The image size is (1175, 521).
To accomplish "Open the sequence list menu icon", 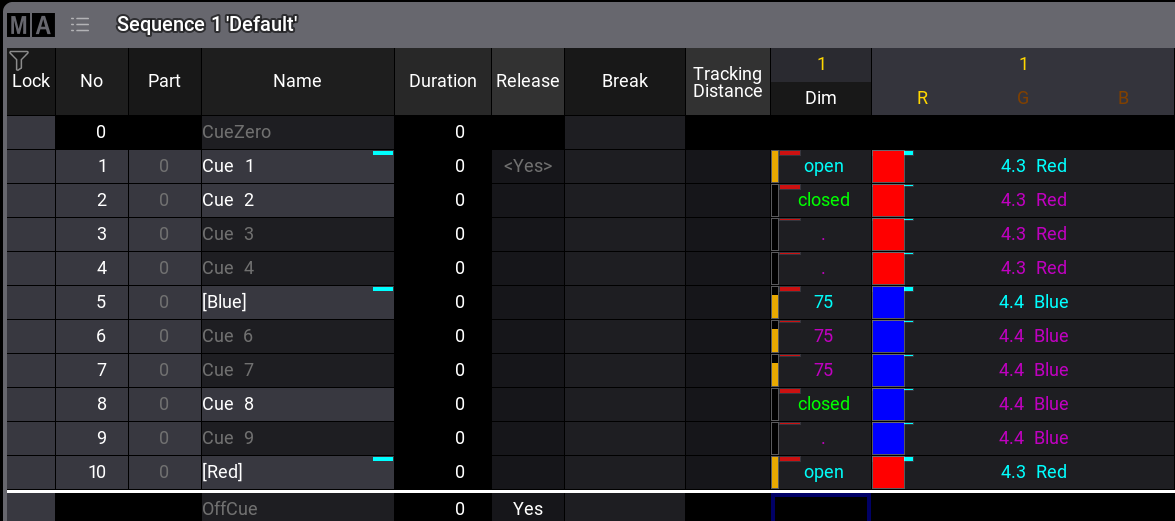I will pyautogui.click(x=80, y=25).
